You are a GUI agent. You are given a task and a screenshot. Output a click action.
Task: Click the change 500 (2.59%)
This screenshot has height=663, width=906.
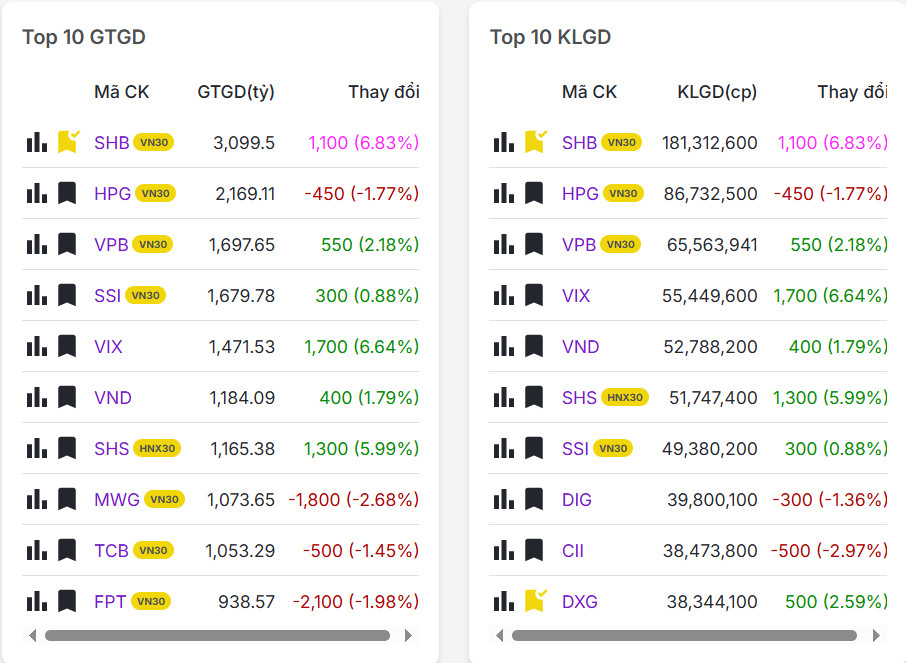pyautogui.click(x=836, y=601)
